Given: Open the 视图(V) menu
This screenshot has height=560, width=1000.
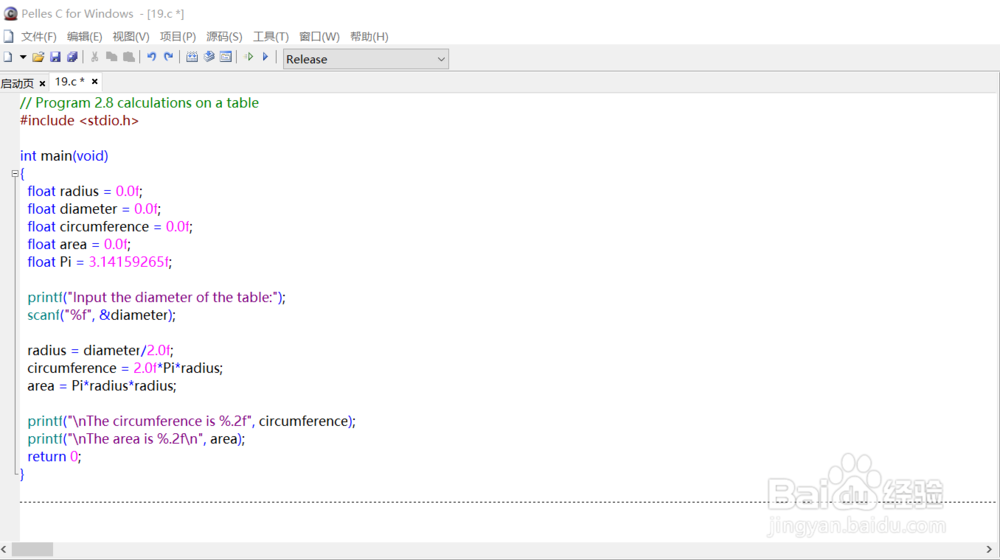Looking at the screenshot, I should coord(131,36).
